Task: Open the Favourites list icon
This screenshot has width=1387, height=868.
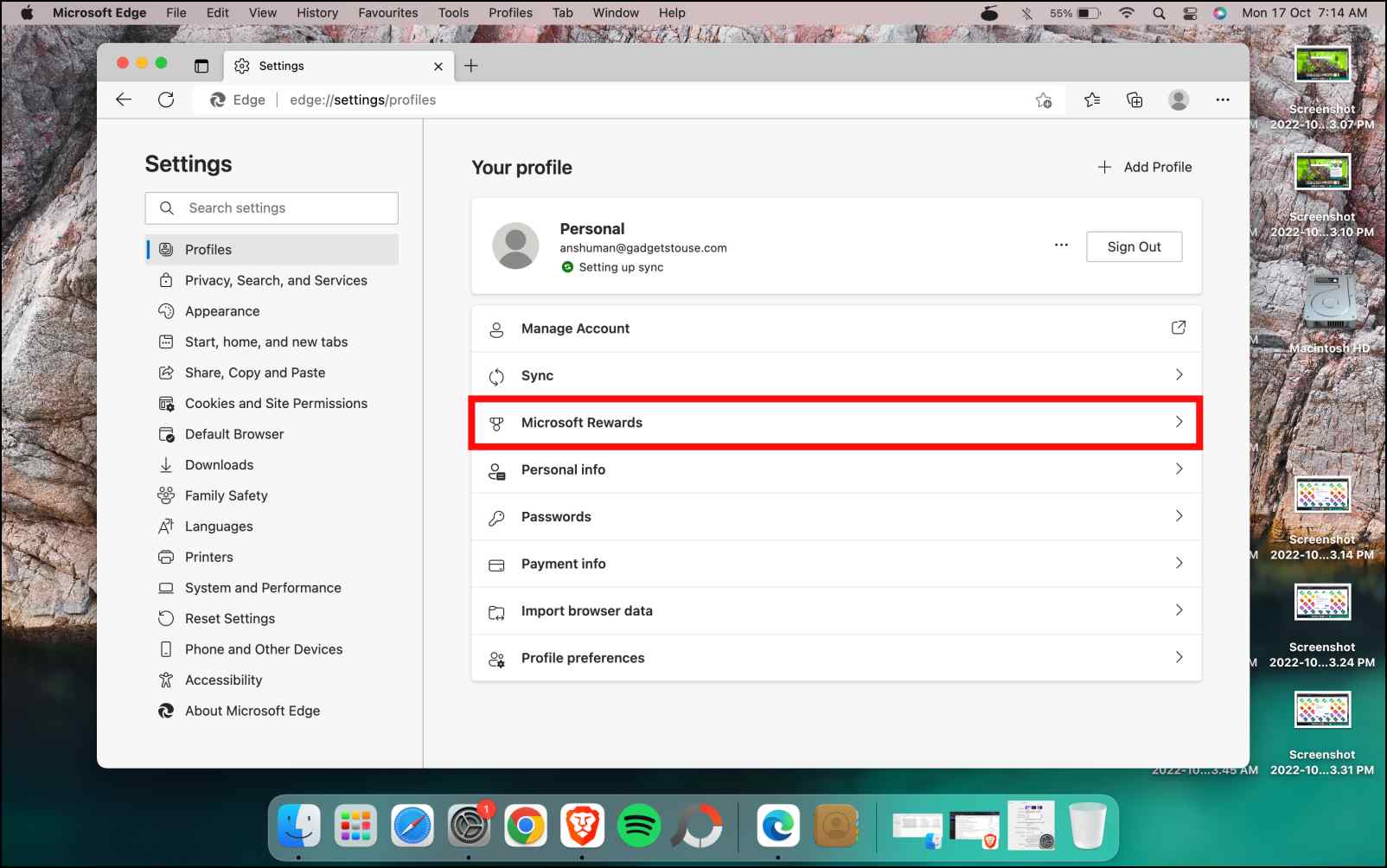Action: 1092,100
